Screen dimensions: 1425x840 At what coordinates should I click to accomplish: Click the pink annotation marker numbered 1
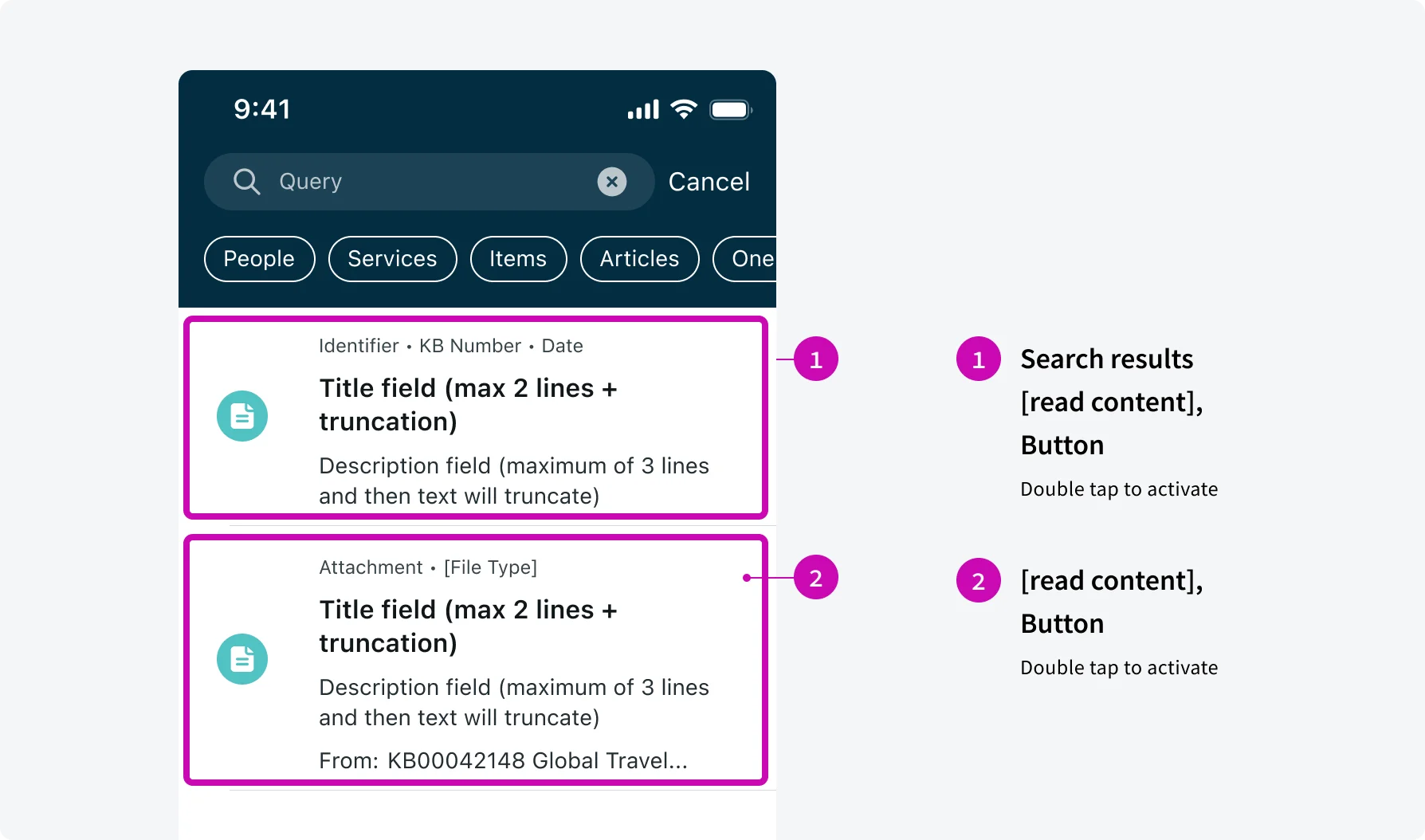click(x=816, y=359)
